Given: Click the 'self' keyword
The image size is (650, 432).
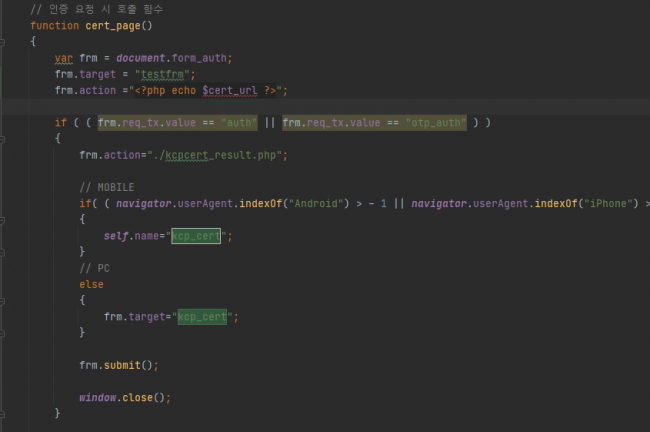Looking at the screenshot, I should tap(116, 236).
